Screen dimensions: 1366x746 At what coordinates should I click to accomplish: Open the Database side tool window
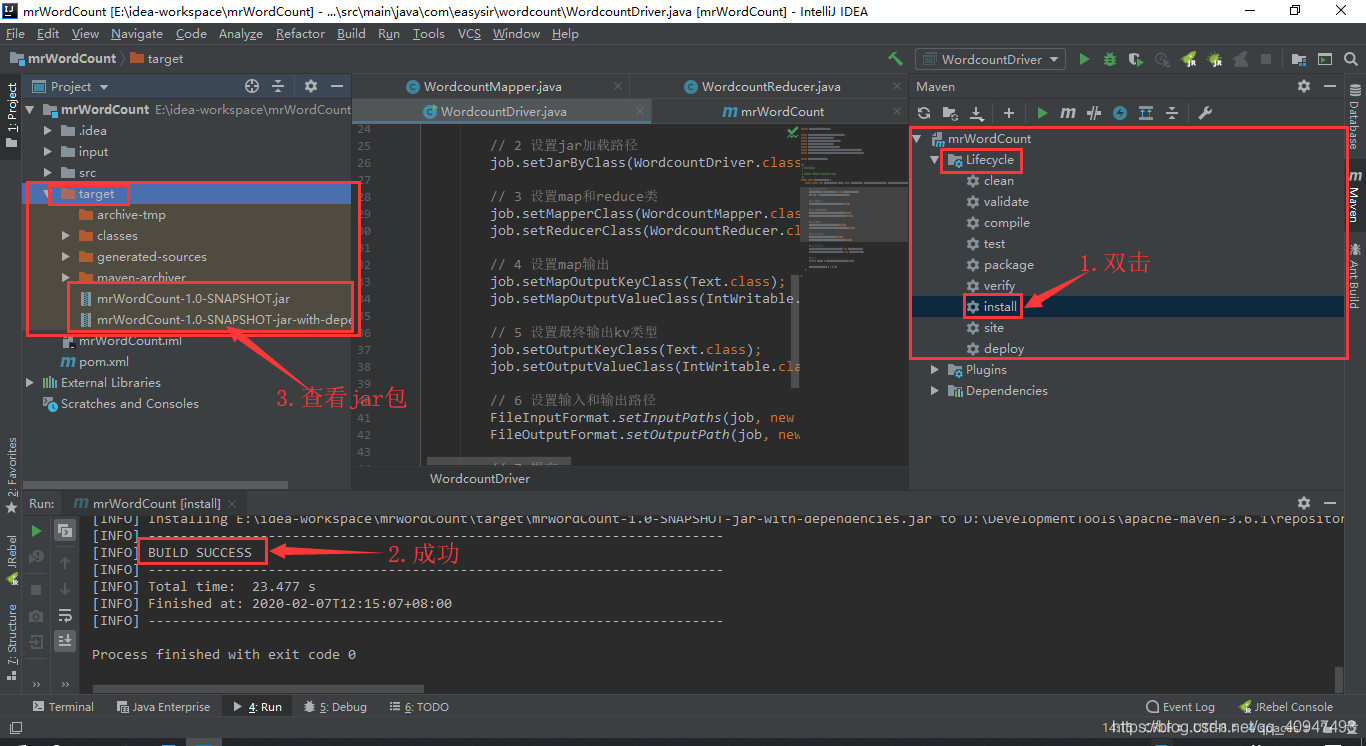tap(1354, 119)
